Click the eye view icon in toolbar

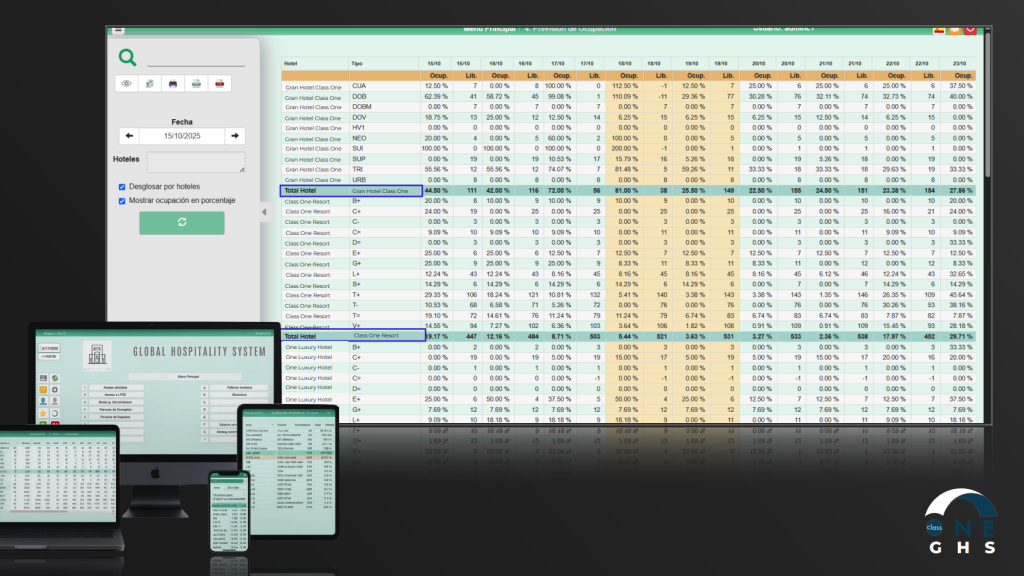(x=126, y=84)
